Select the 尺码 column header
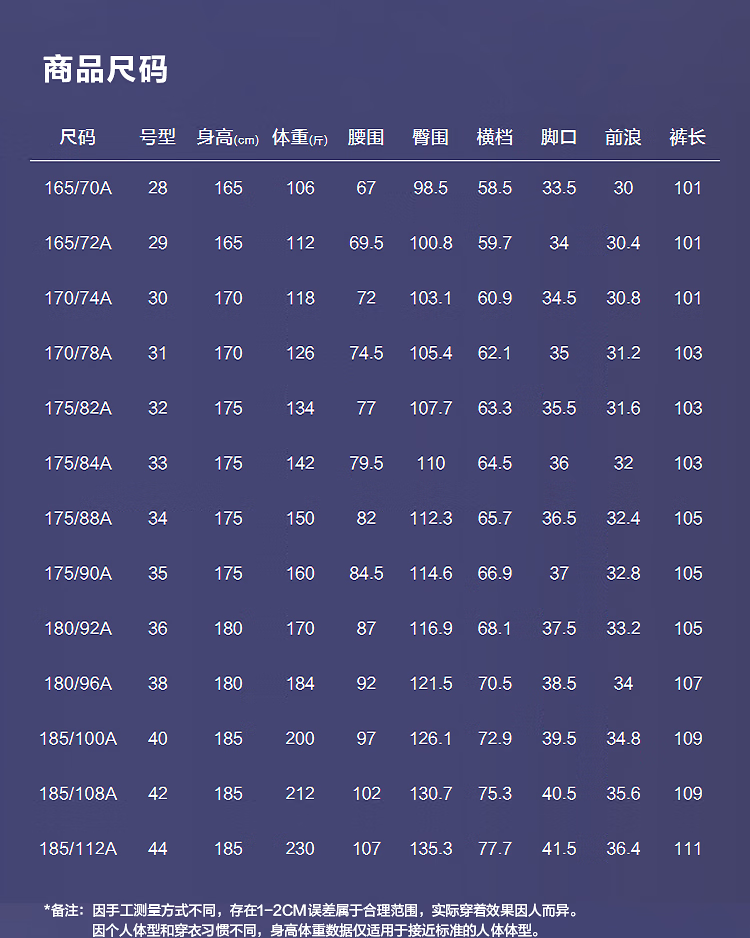Screen dimensions: 750x938 (78, 137)
